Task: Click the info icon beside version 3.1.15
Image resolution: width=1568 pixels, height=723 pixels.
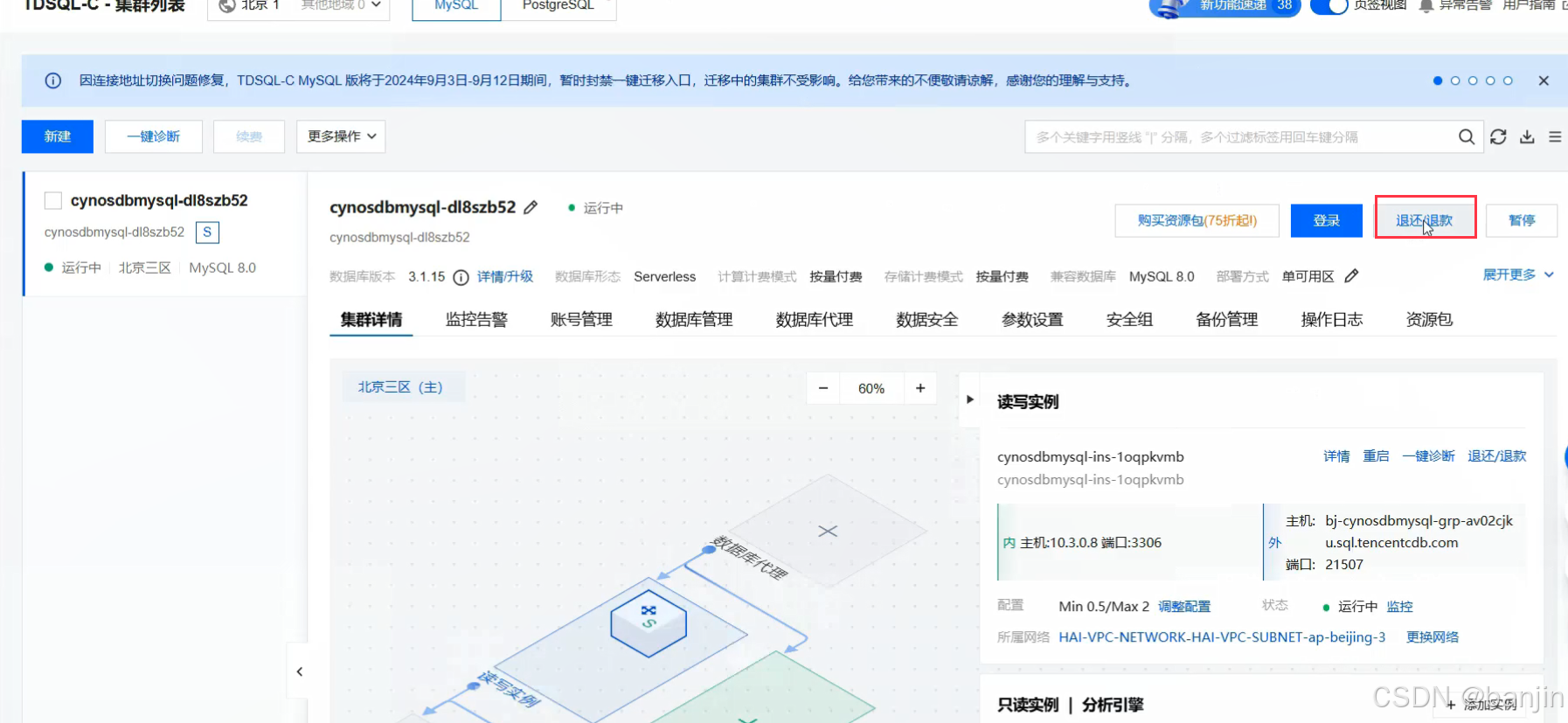Action: click(x=461, y=277)
